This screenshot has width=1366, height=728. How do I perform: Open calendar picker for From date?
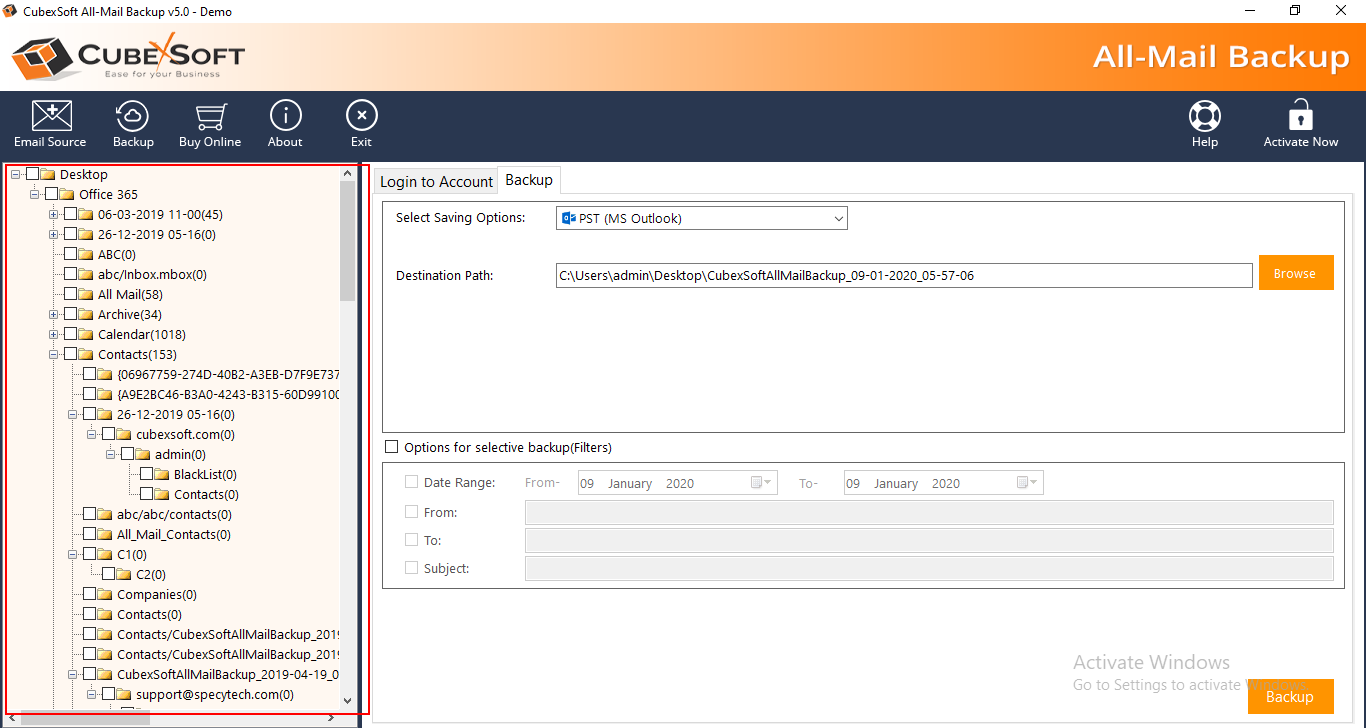pyautogui.click(x=762, y=483)
